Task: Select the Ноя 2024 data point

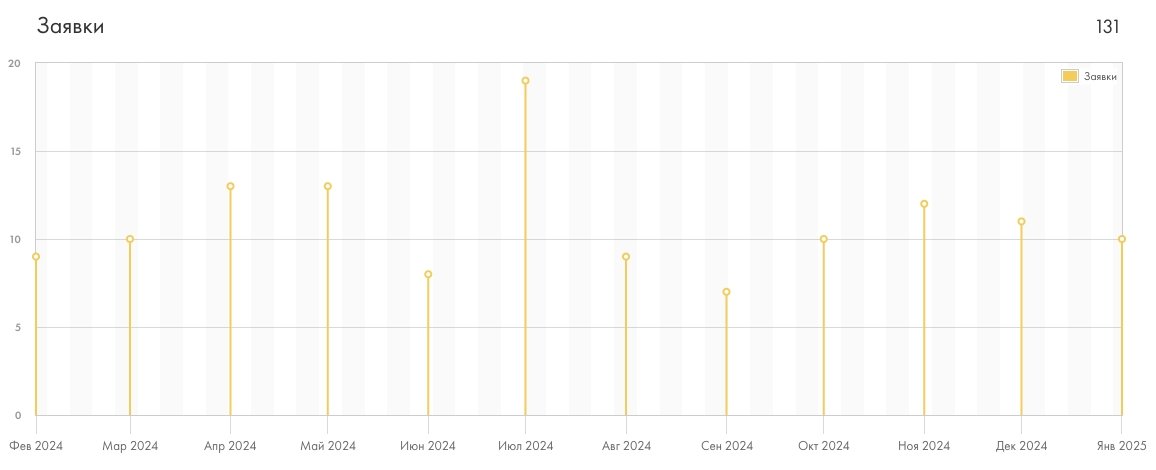Action: point(925,204)
